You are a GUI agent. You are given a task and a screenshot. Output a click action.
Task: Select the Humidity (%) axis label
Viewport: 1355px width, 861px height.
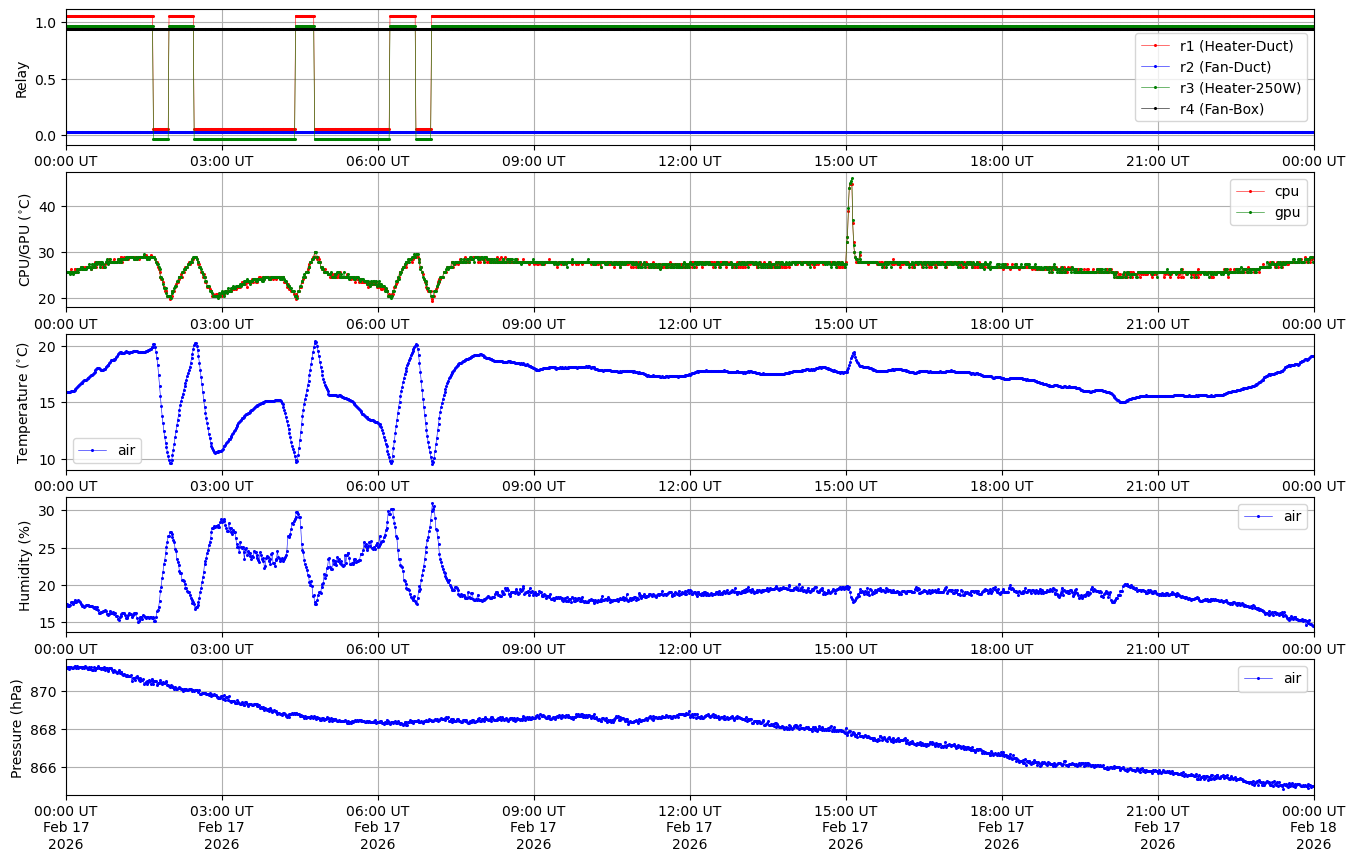pyautogui.click(x=24, y=565)
